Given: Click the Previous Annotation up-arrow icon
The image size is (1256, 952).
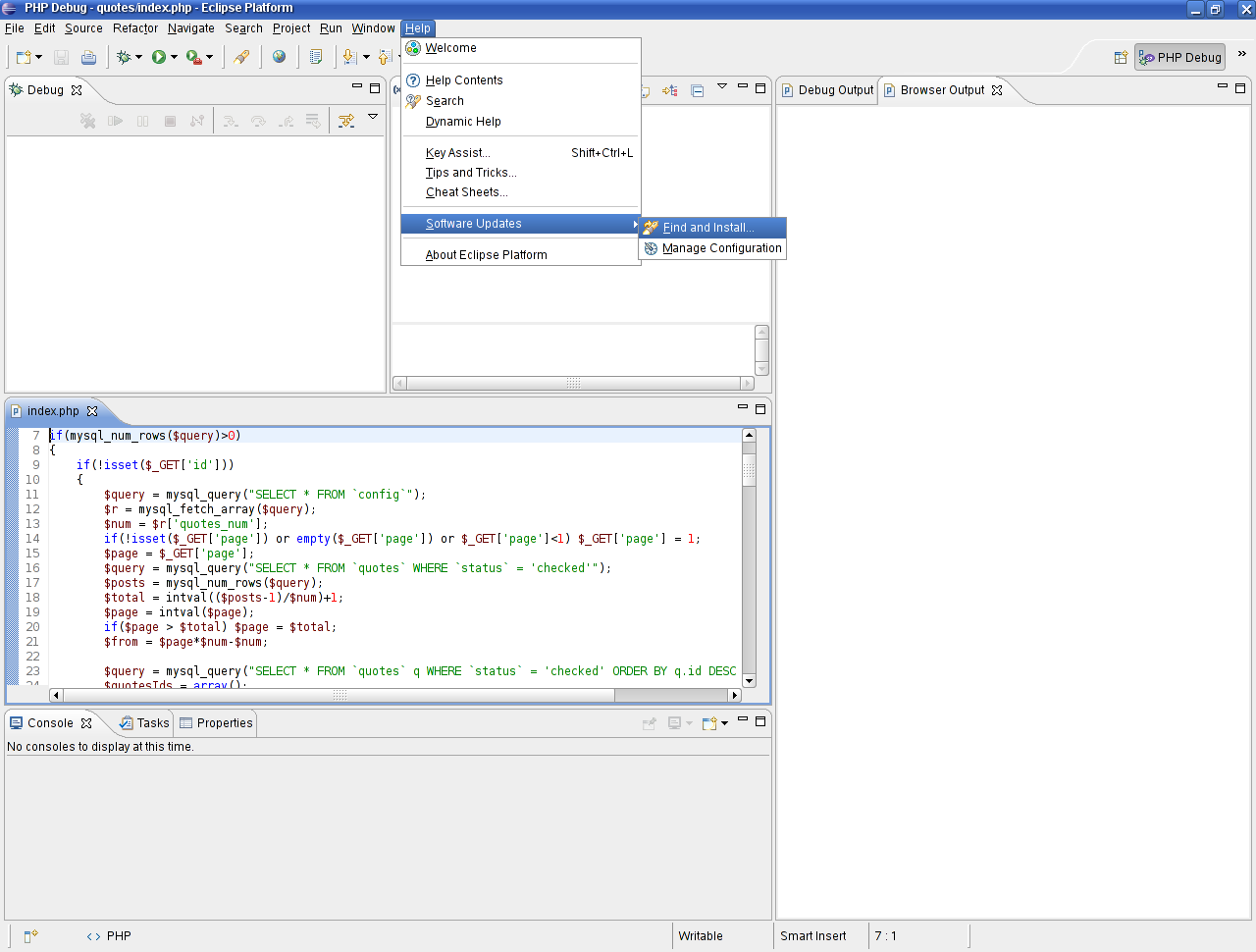Looking at the screenshot, I should [x=386, y=57].
